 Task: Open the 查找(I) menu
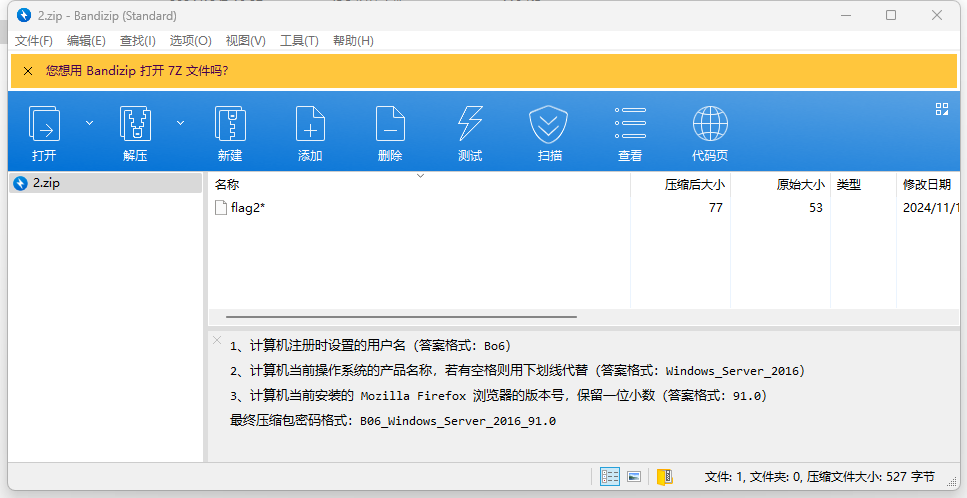pyautogui.click(x=138, y=41)
